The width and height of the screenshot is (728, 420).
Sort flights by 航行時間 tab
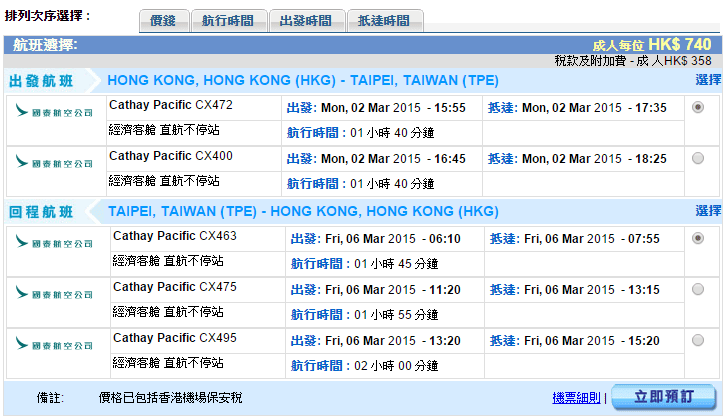[x=229, y=20]
